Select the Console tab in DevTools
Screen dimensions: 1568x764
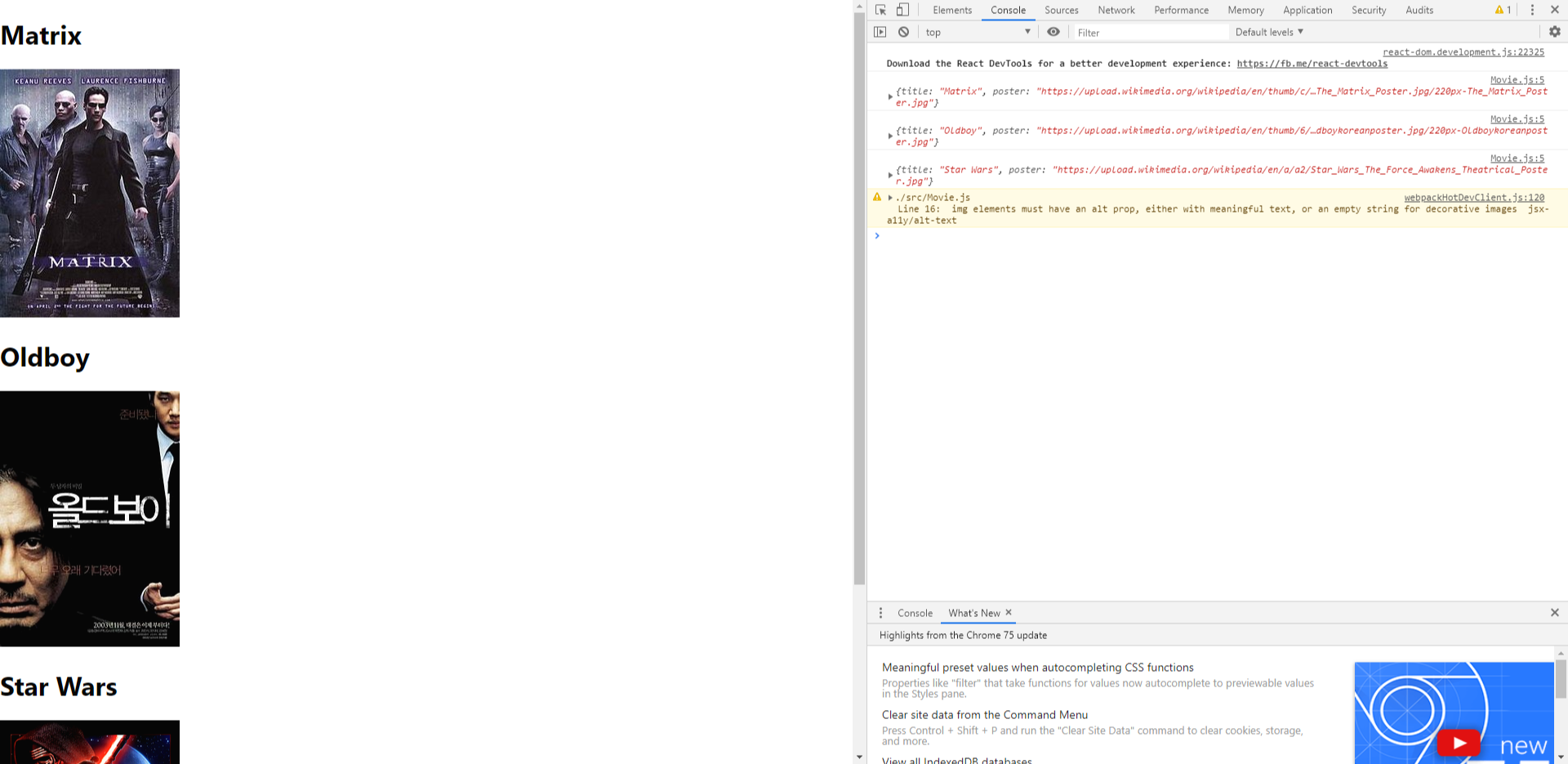(1009, 10)
